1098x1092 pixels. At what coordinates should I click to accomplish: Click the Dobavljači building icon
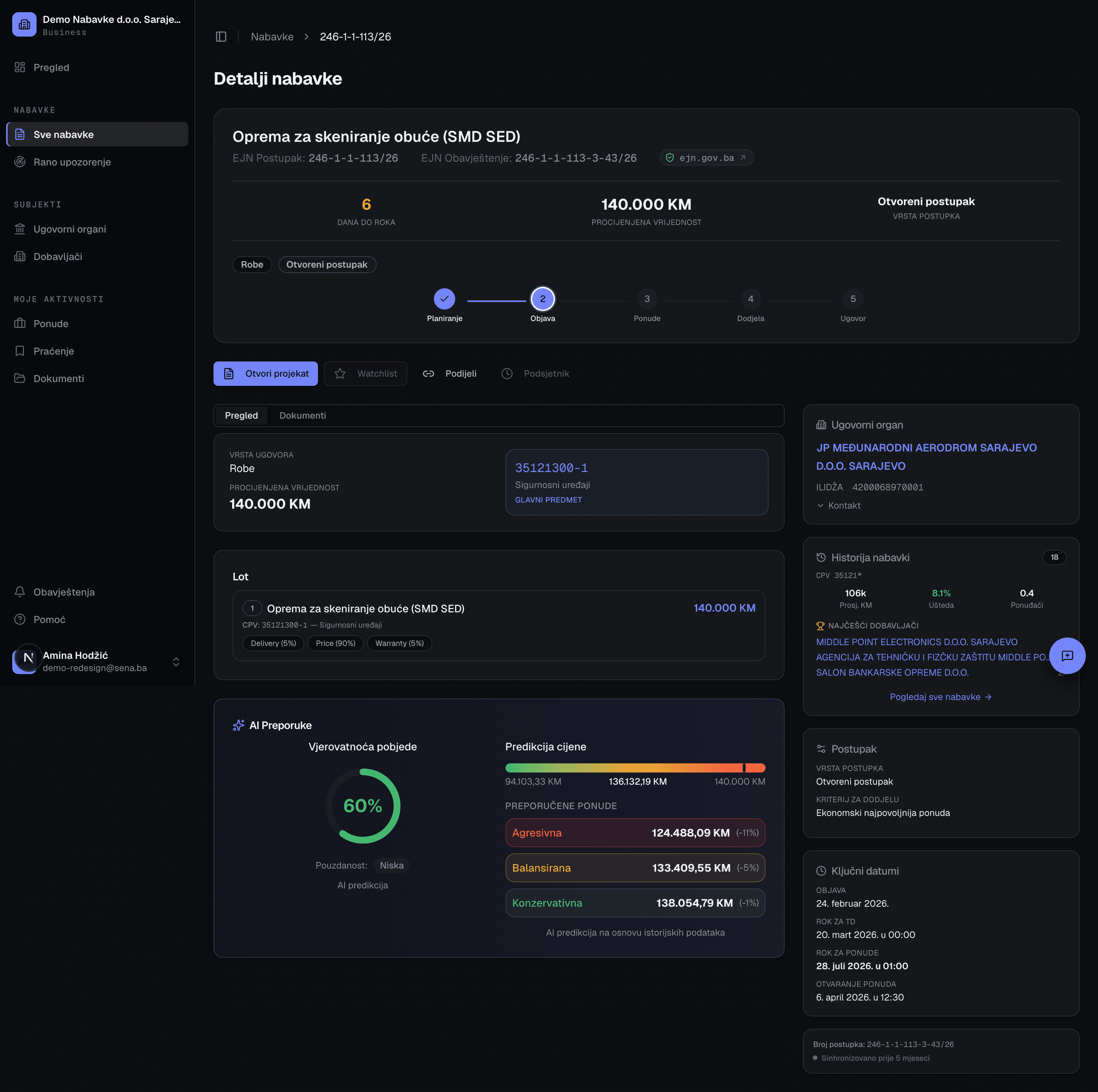[20, 256]
